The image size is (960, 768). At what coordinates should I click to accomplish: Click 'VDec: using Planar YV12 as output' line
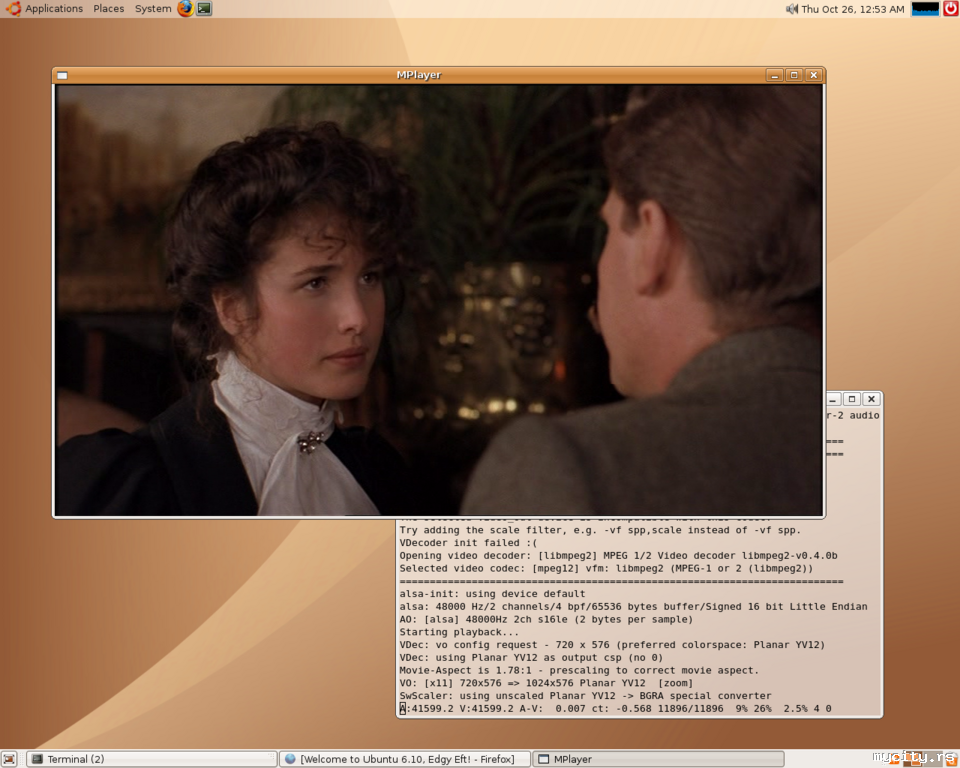coord(531,657)
